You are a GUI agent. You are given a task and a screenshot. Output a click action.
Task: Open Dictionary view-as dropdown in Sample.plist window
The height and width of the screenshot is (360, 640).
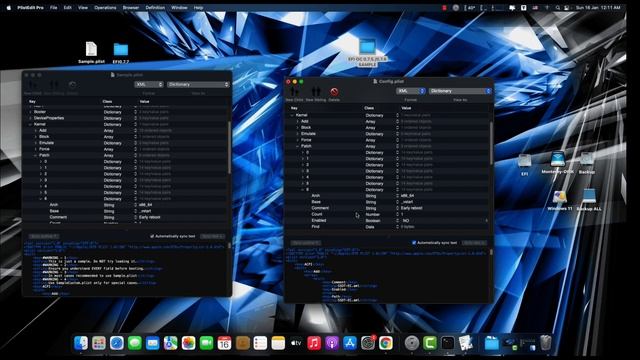click(x=198, y=84)
